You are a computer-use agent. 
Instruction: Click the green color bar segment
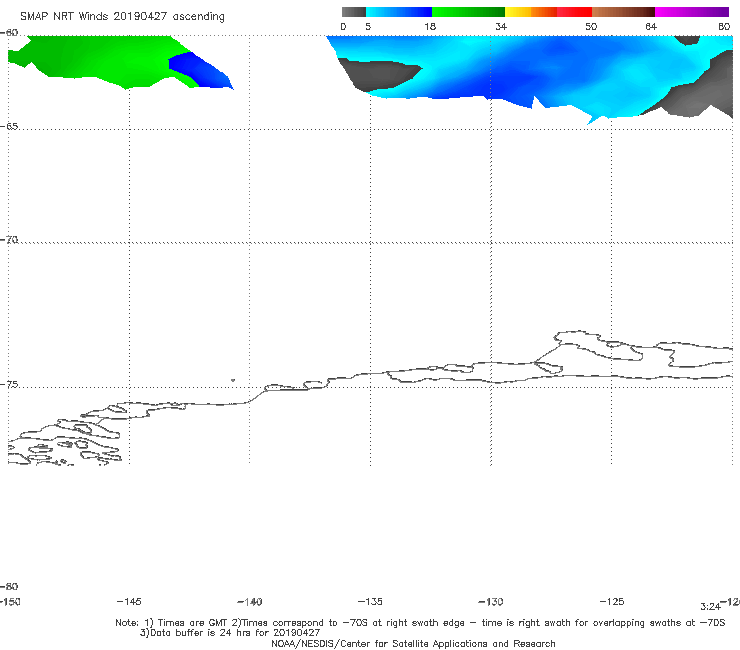click(468, 12)
